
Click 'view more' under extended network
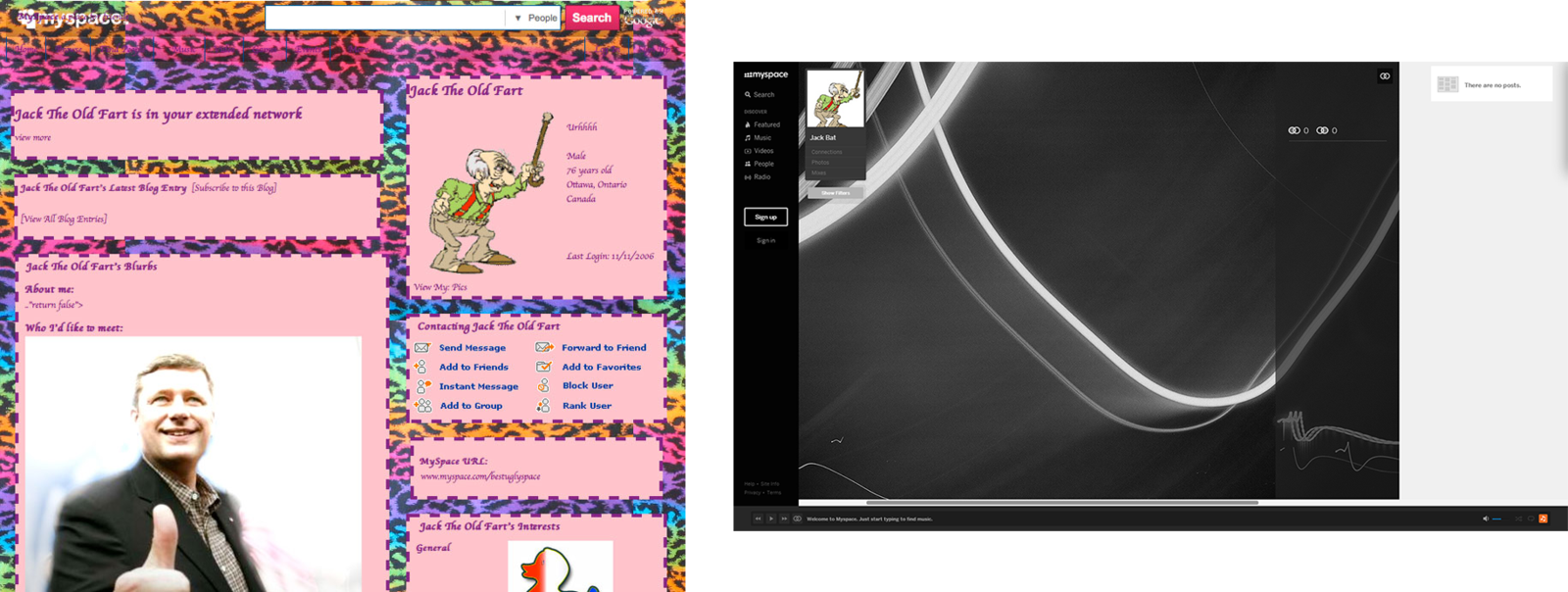tap(33, 137)
